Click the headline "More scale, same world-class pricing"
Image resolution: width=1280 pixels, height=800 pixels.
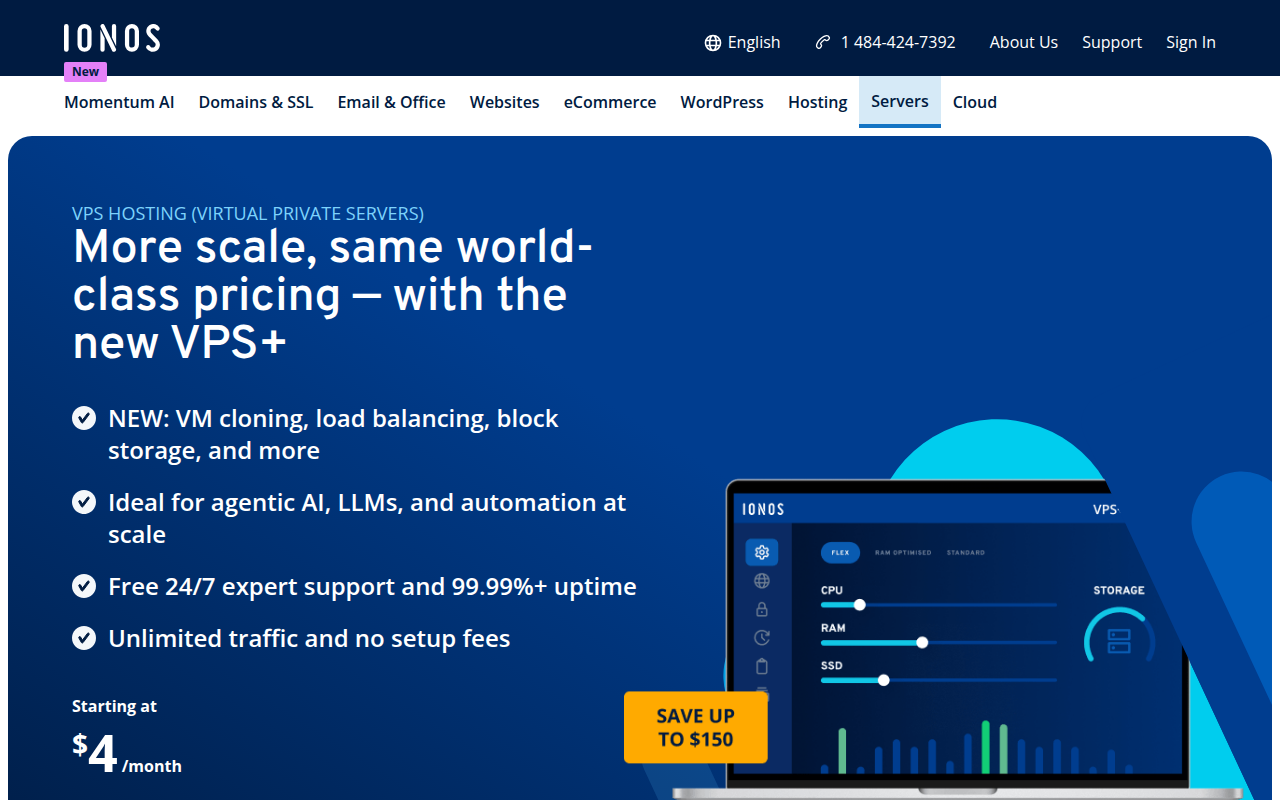click(x=333, y=294)
